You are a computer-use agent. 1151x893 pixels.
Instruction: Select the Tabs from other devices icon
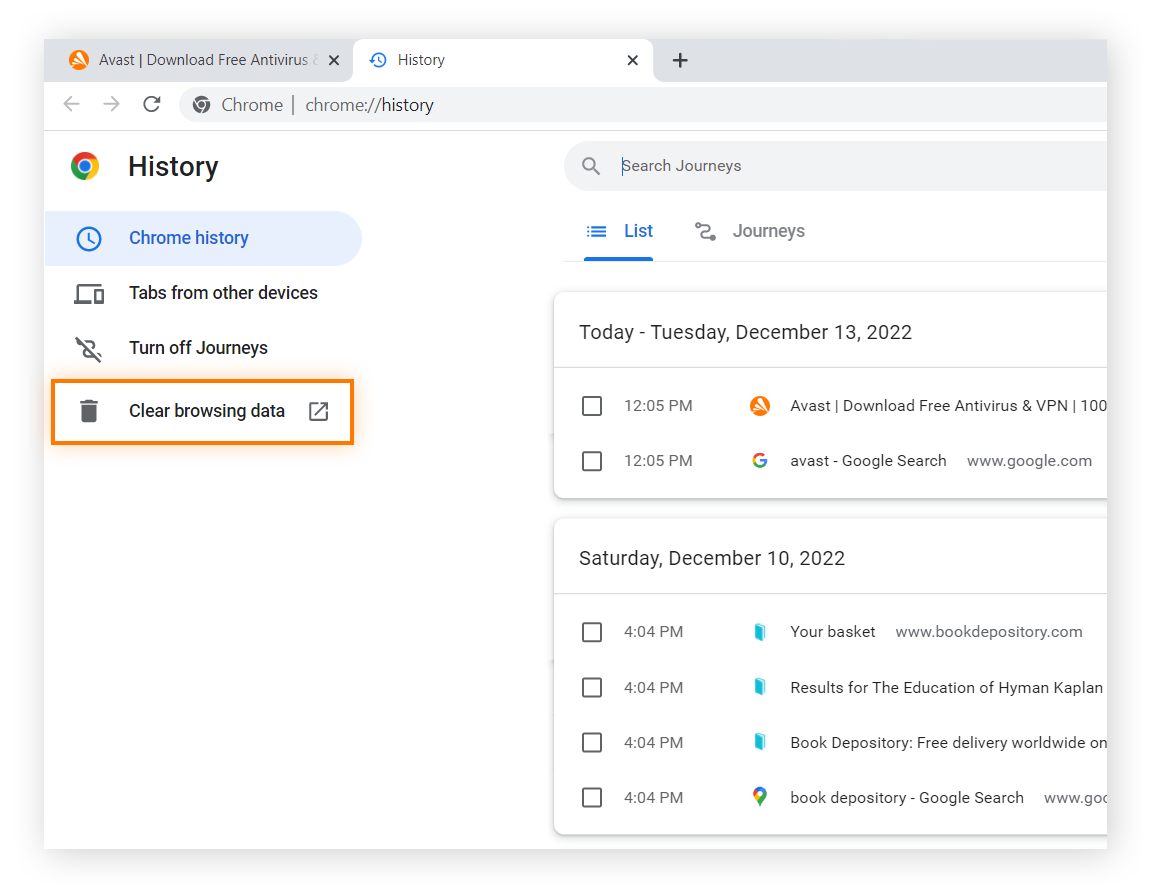[89, 293]
